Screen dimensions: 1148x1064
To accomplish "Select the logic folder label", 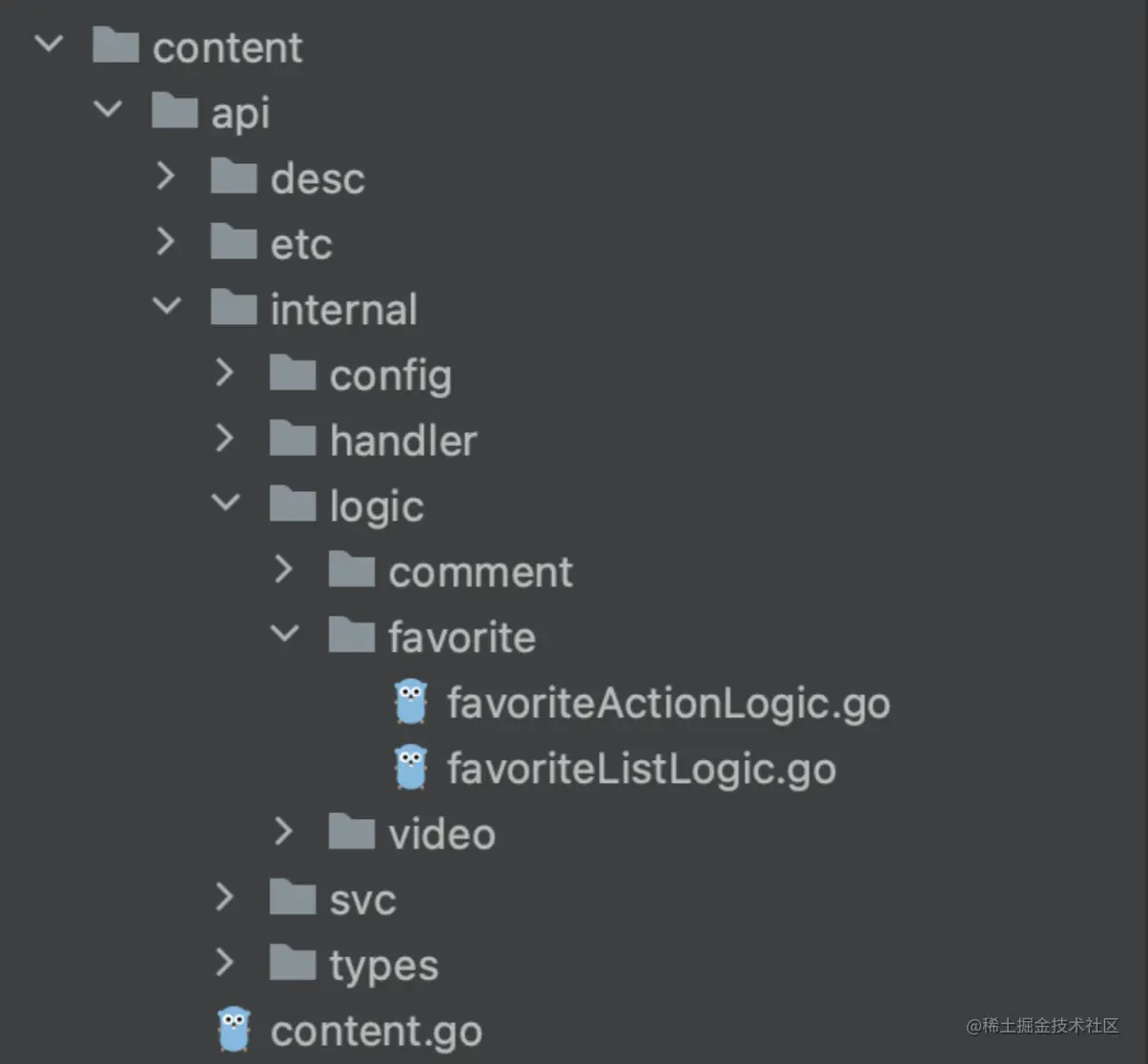I will click(x=376, y=506).
